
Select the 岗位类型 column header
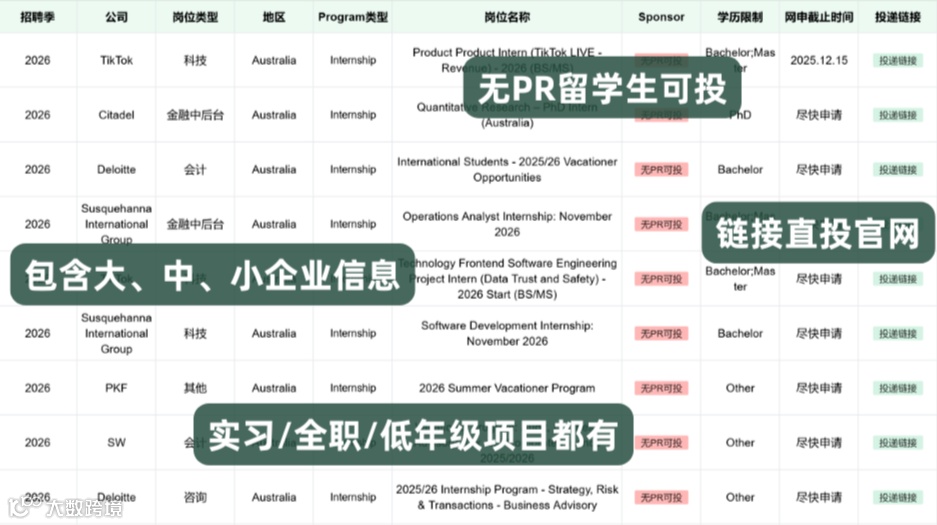pyautogui.click(x=195, y=17)
